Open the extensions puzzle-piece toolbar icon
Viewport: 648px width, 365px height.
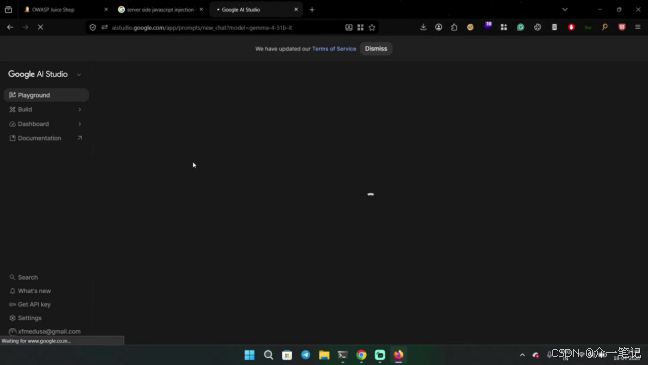click(x=454, y=27)
